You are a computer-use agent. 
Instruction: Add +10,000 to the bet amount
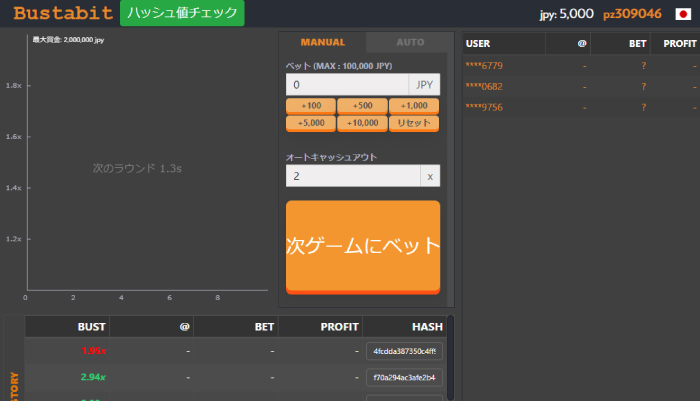click(362, 123)
